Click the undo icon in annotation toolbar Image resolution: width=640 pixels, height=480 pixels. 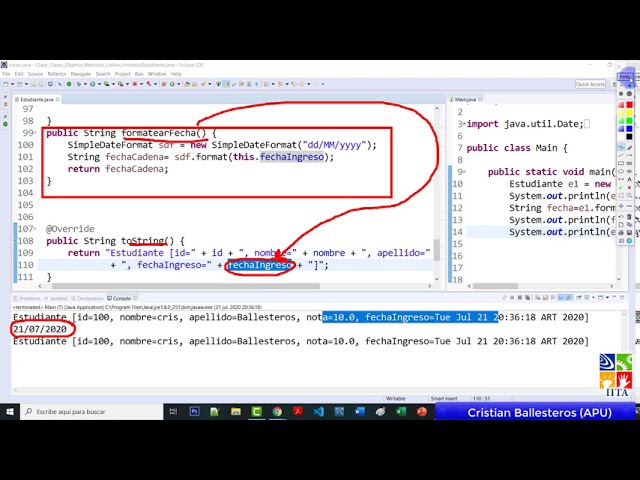(621, 217)
